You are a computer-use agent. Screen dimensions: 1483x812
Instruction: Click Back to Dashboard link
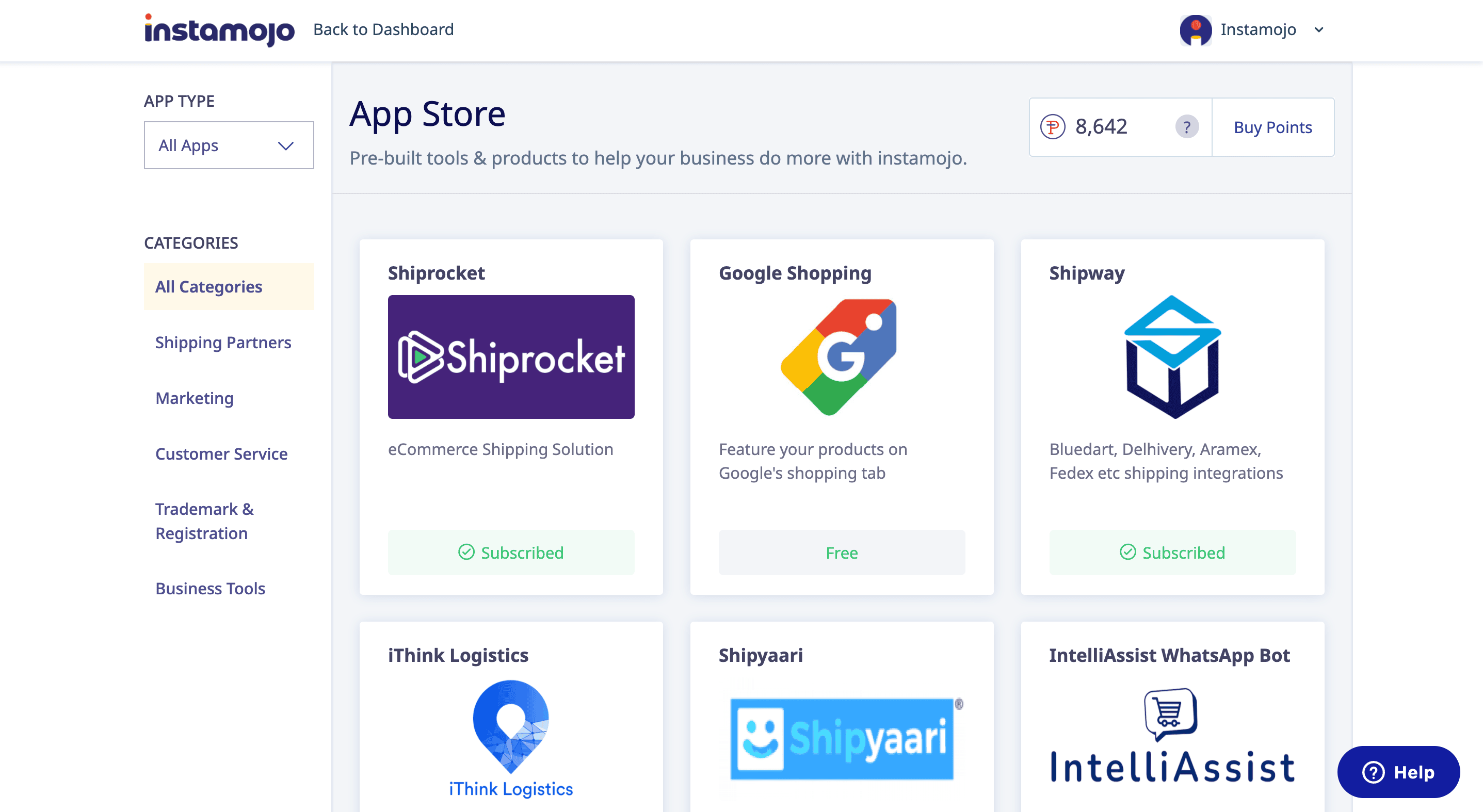tap(383, 29)
